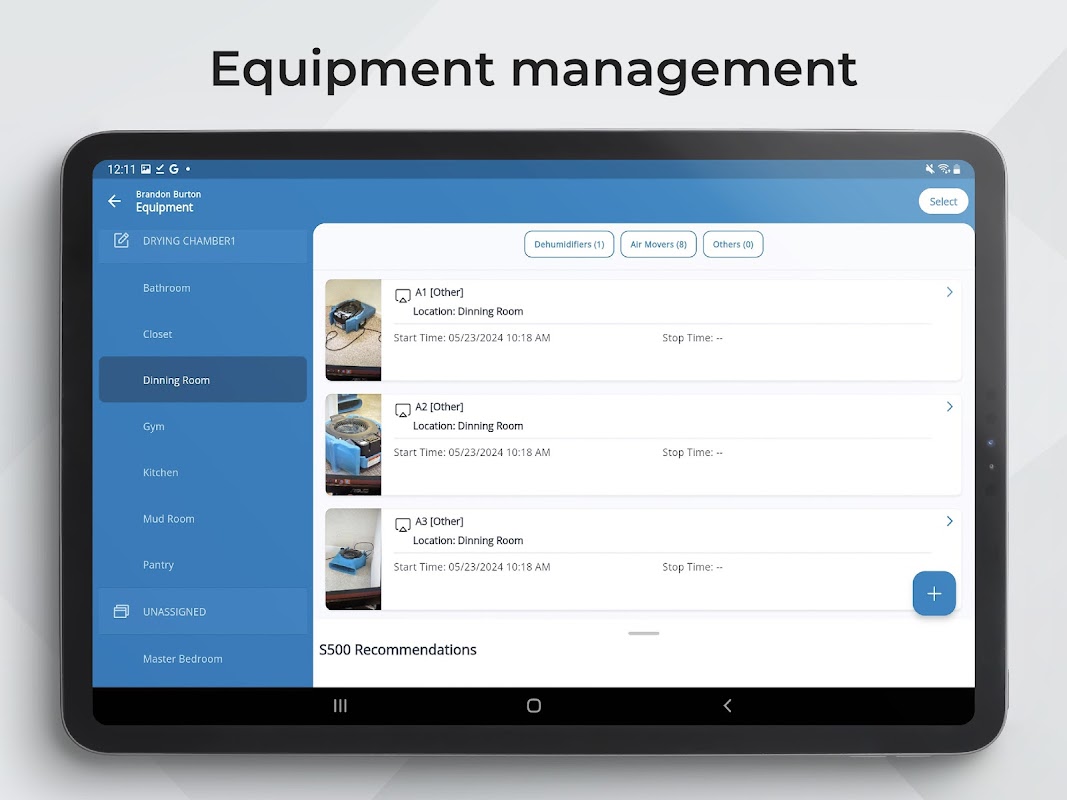
Task: Tap the UNASSIGNED stack icon
Action: tap(121, 612)
